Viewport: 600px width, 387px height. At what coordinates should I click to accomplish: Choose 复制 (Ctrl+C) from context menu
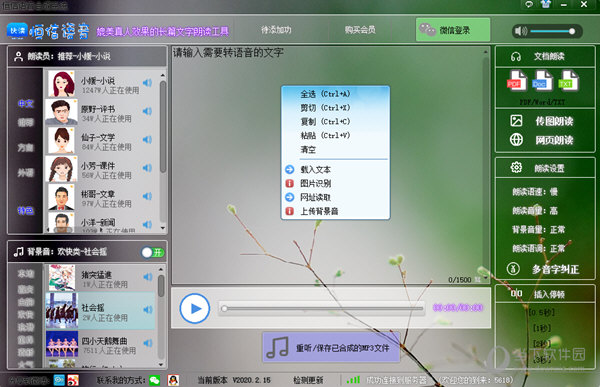coord(325,121)
